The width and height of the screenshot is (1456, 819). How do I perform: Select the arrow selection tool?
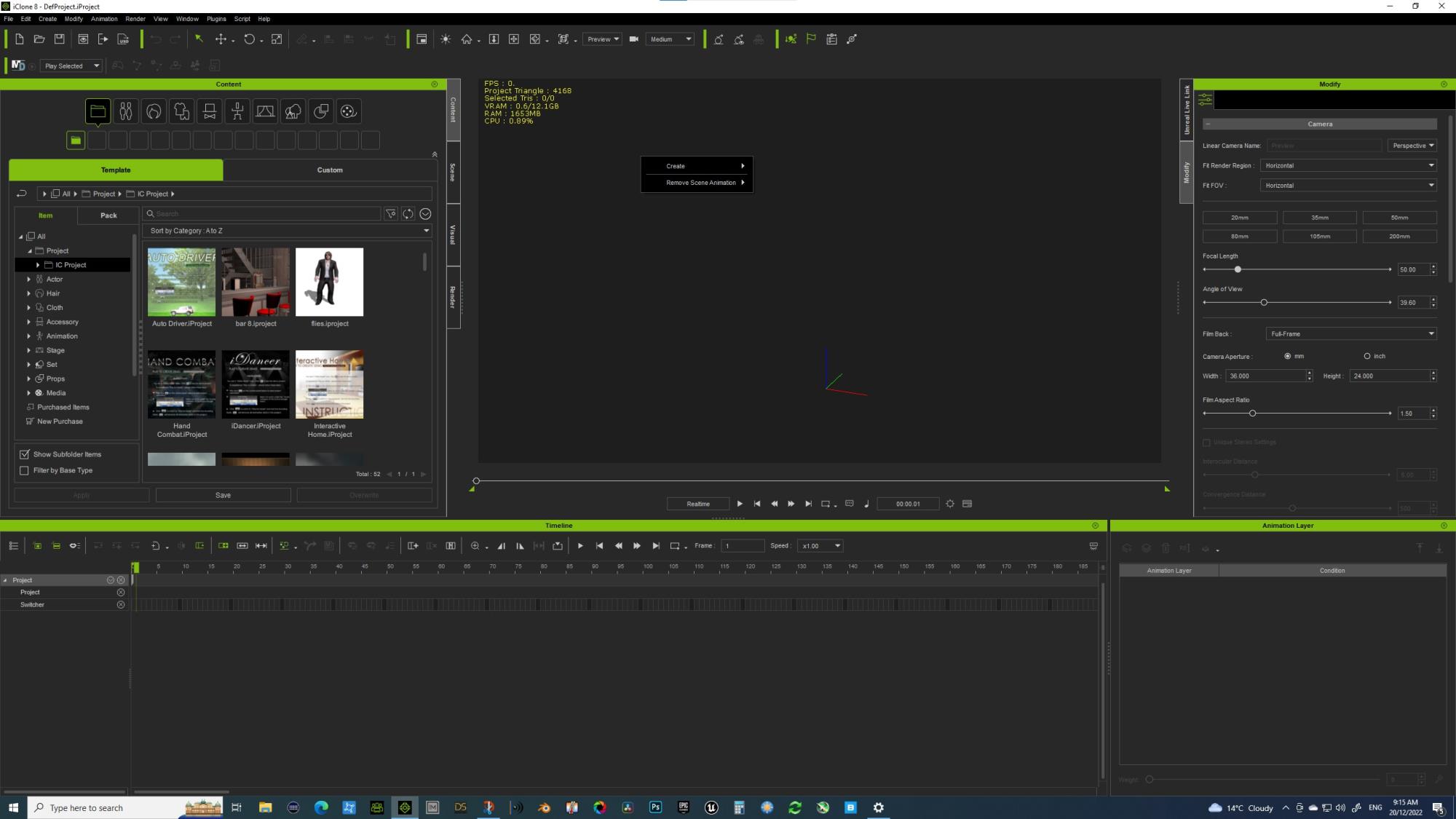pyautogui.click(x=199, y=39)
